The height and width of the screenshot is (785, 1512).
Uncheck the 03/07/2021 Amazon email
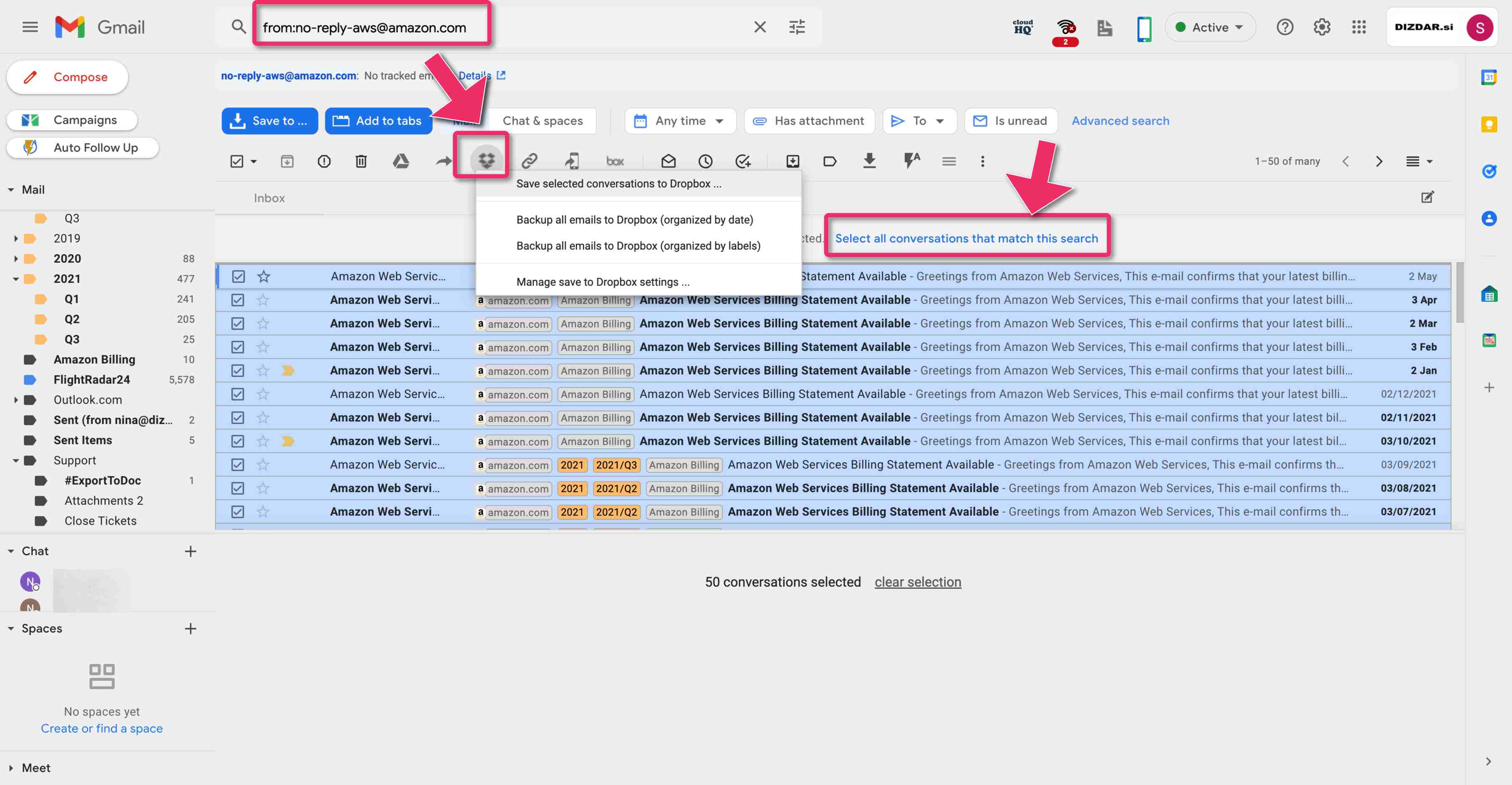coord(238,511)
